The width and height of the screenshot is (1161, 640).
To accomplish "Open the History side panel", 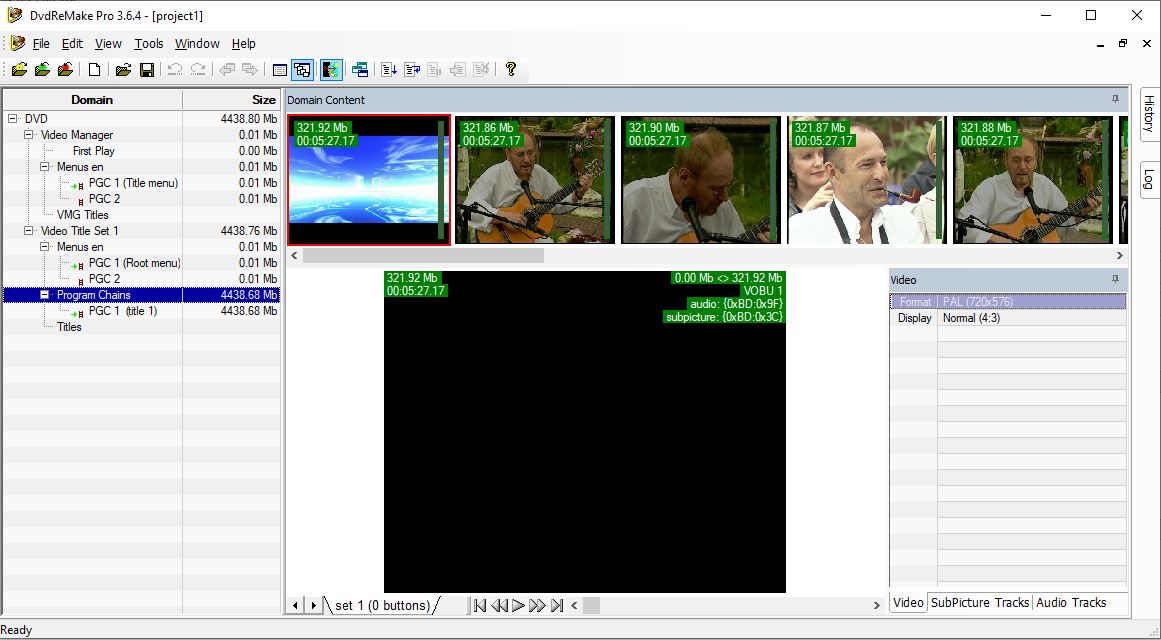I will click(x=1149, y=114).
